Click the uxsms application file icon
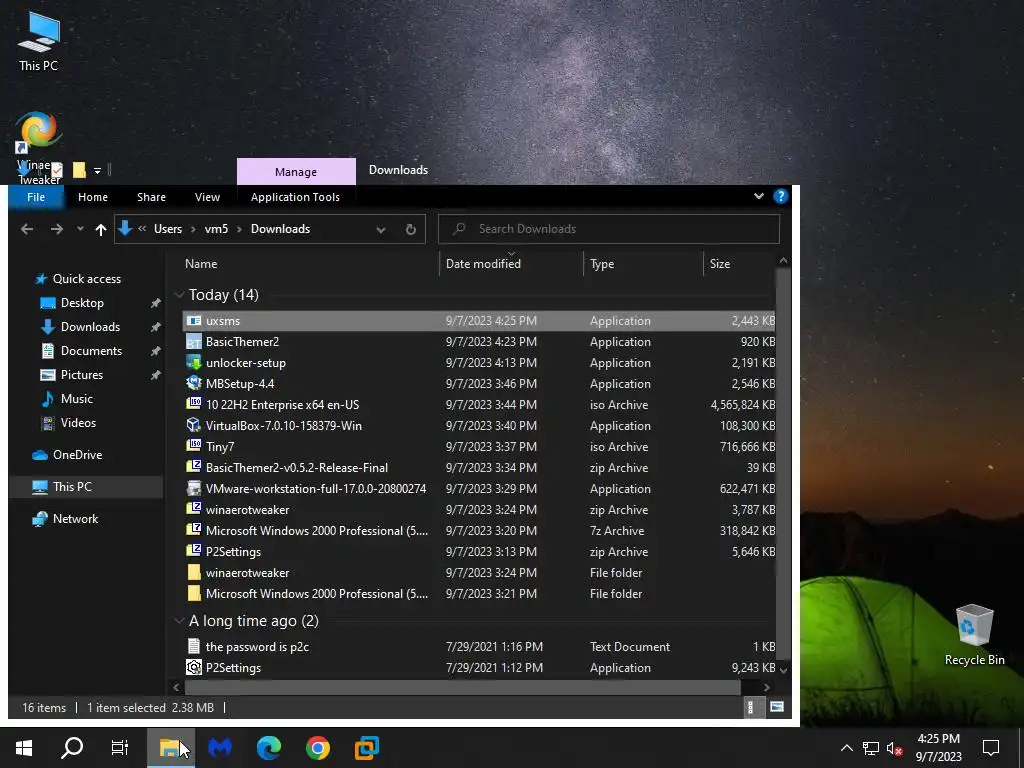Screen dimensions: 1024x768 pos(194,321)
